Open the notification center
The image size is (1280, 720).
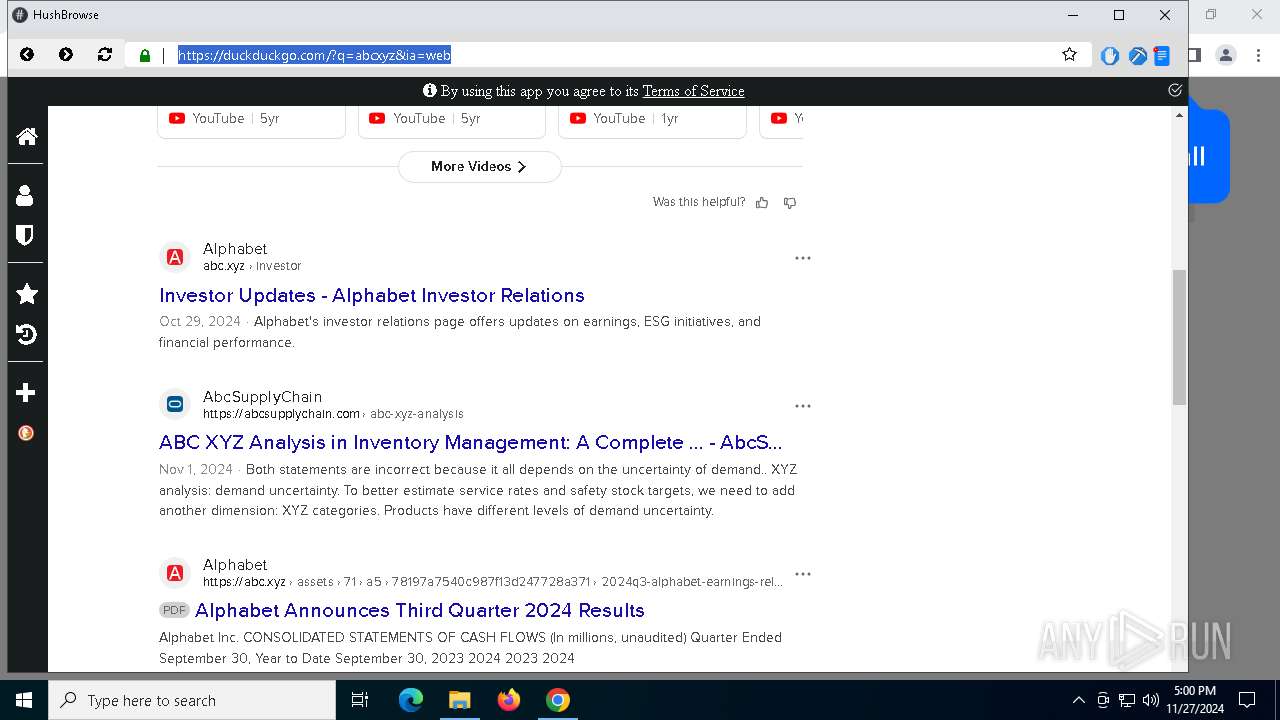(1247, 700)
